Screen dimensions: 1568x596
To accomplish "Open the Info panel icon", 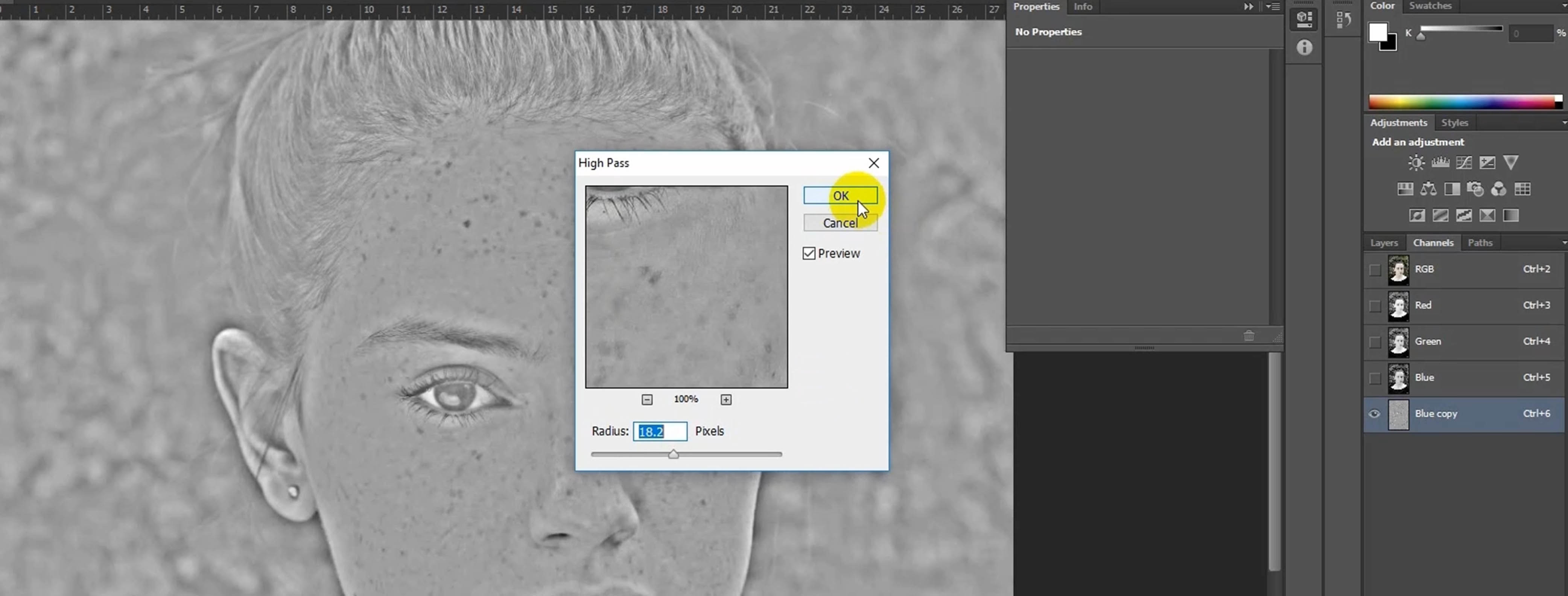I will (x=1304, y=47).
